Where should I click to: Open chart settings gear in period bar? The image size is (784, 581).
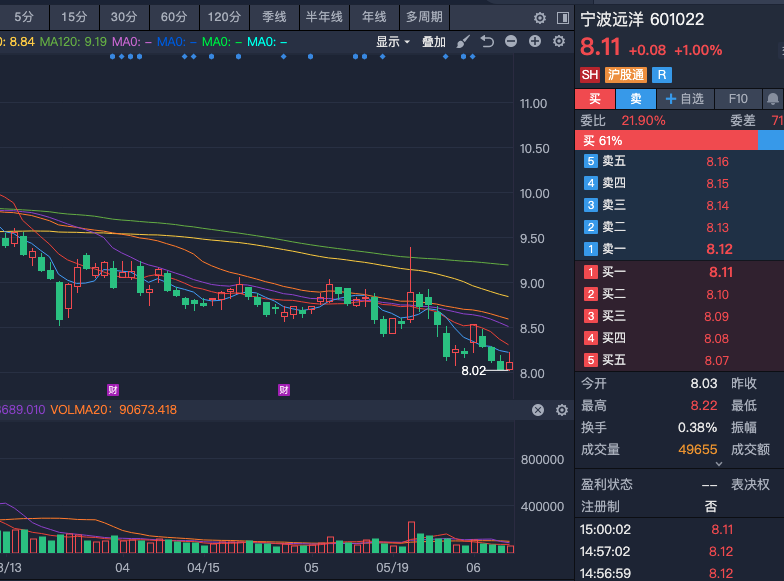[x=540, y=18]
